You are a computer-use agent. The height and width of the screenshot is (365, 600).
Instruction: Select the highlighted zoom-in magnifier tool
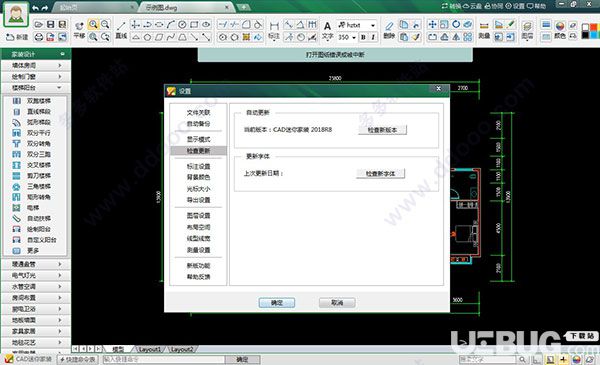93,24
